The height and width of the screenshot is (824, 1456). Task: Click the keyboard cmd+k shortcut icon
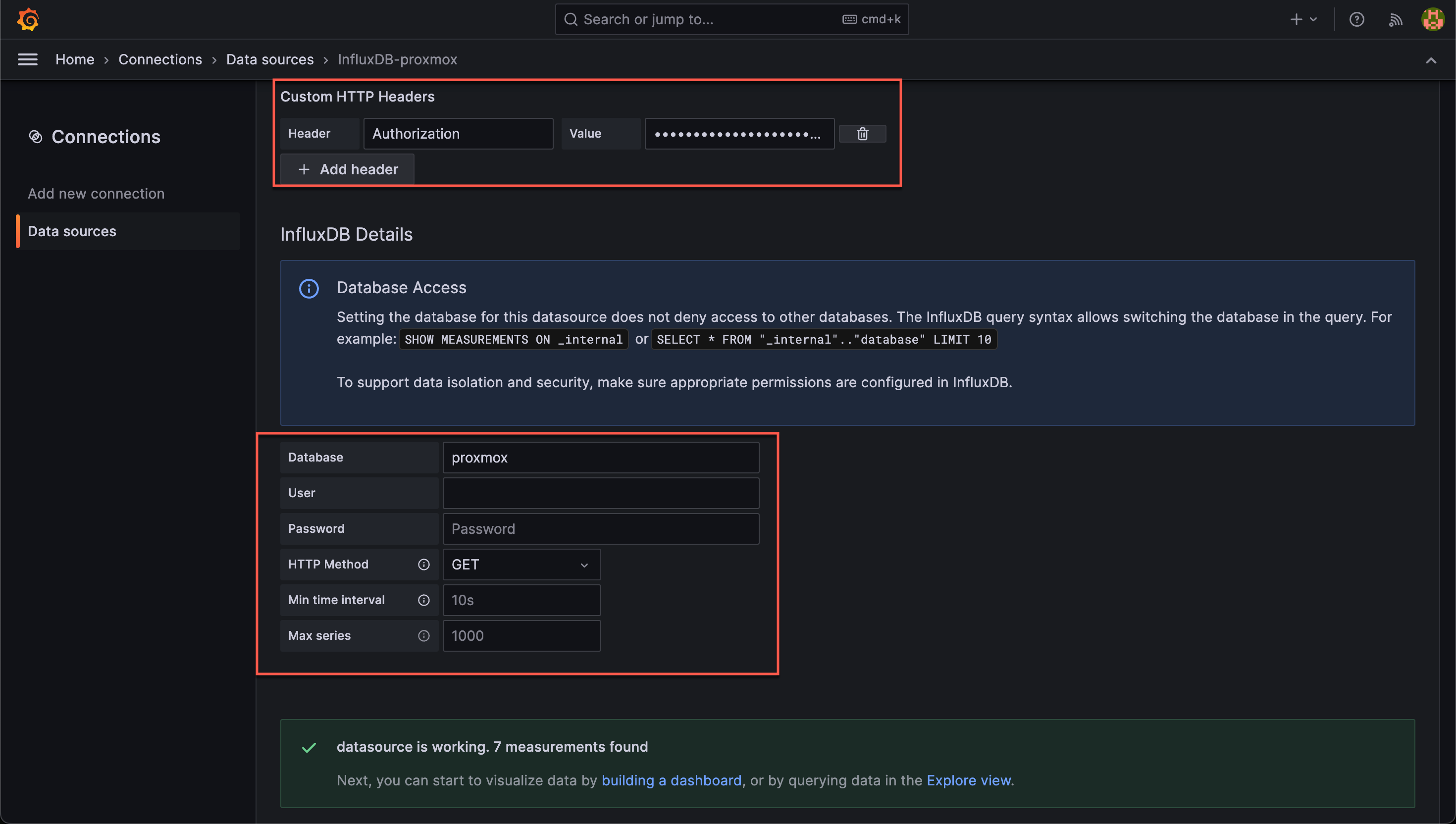(x=849, y=19)
